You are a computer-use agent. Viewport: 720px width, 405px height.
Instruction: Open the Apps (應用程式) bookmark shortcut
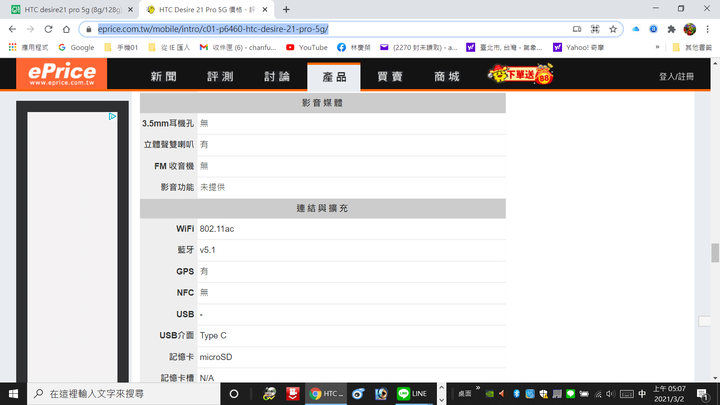(28, 47)
